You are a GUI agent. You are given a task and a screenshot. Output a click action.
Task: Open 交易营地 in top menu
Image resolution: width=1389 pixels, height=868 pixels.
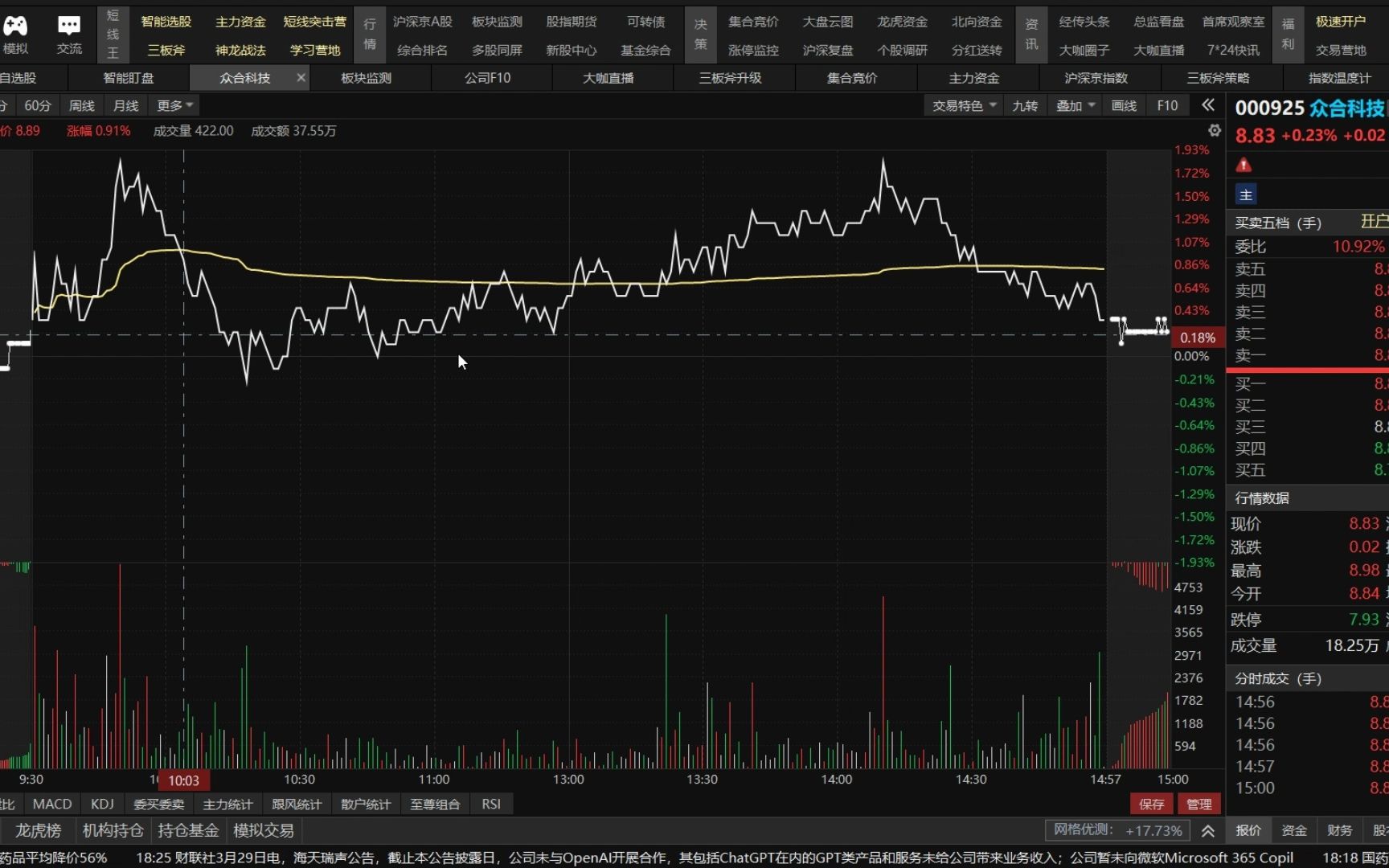(x=1340, y=50)
